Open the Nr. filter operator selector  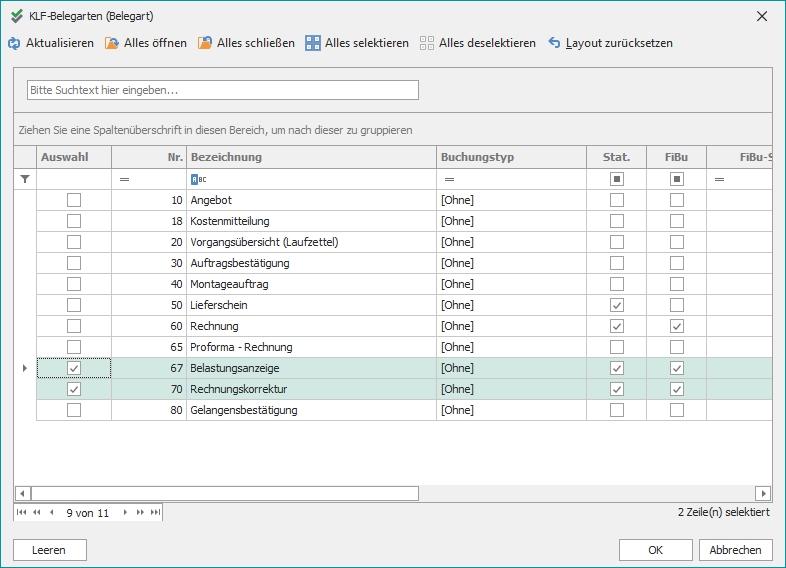pos(125,179)
